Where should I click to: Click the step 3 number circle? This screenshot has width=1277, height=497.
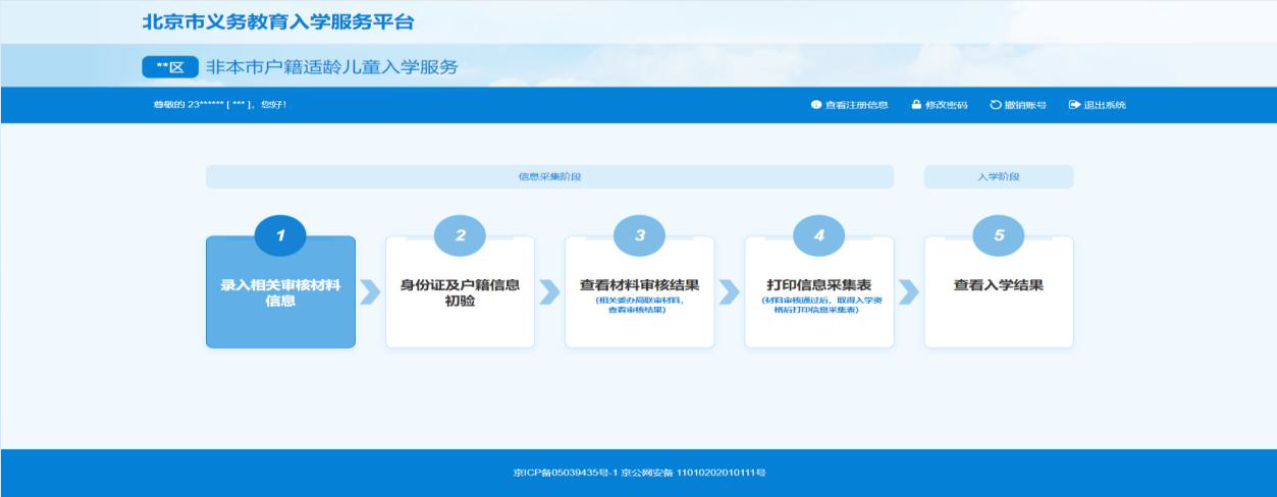point(640,236)
